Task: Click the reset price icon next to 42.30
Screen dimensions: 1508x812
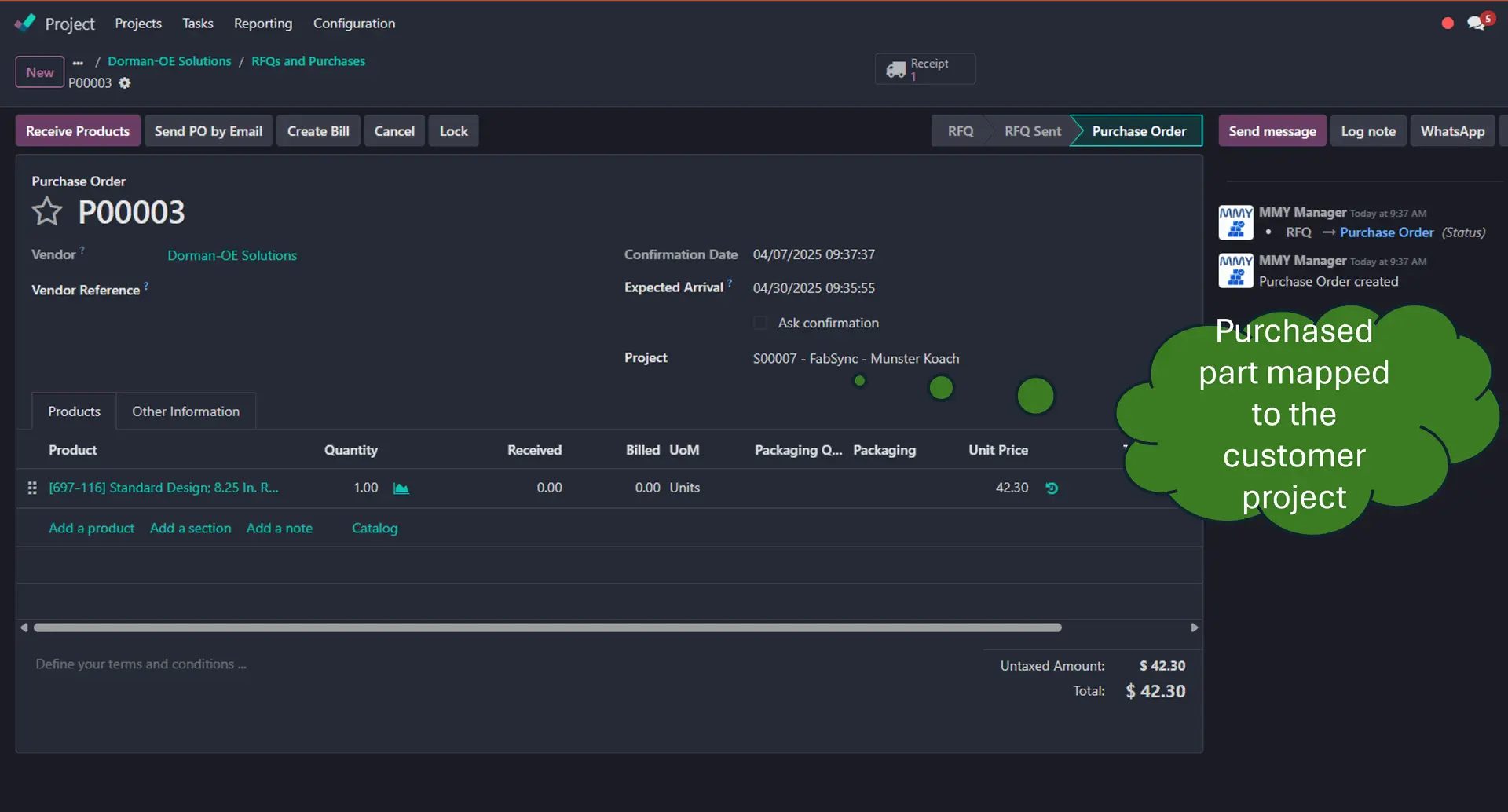Action: [1052, 488]
